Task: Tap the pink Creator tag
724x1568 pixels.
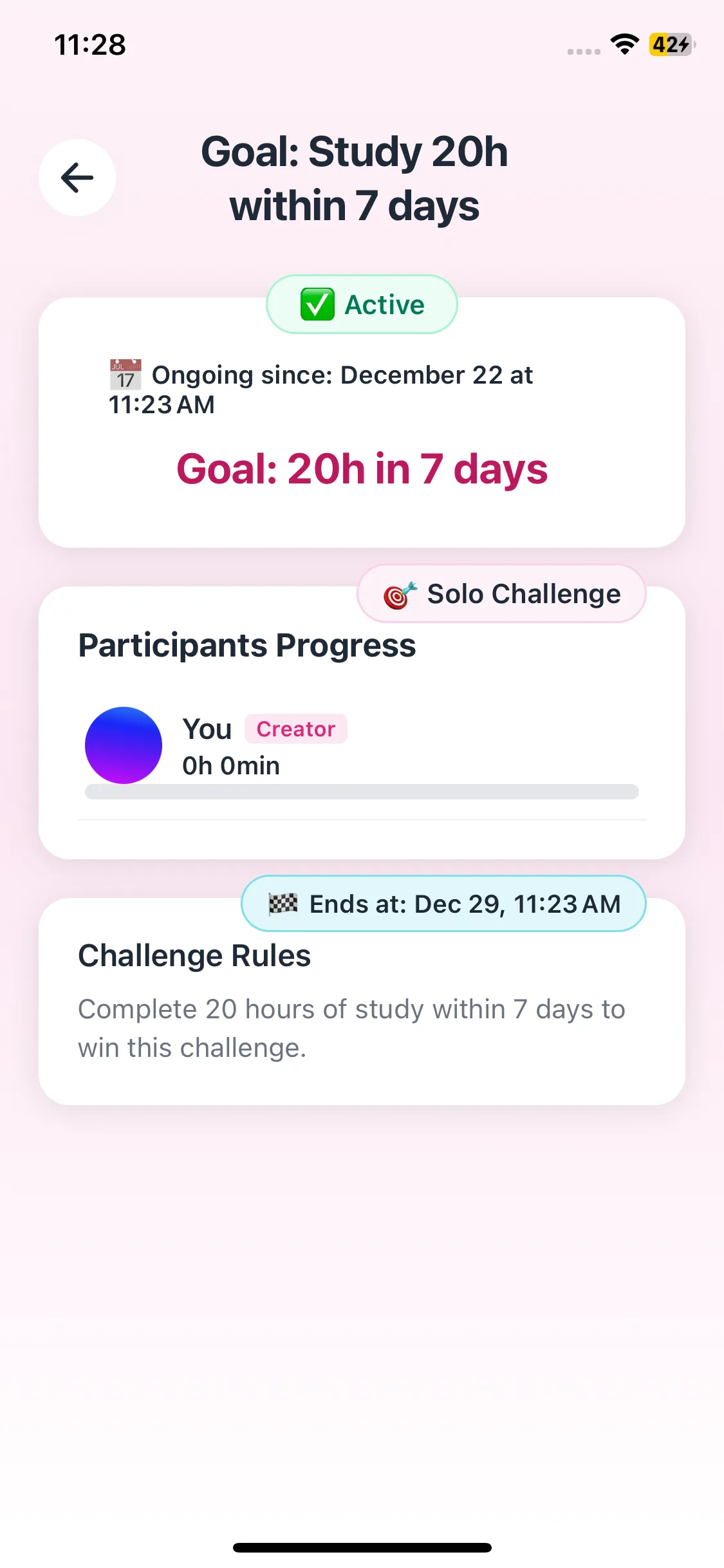Action: tap(296, 729)
